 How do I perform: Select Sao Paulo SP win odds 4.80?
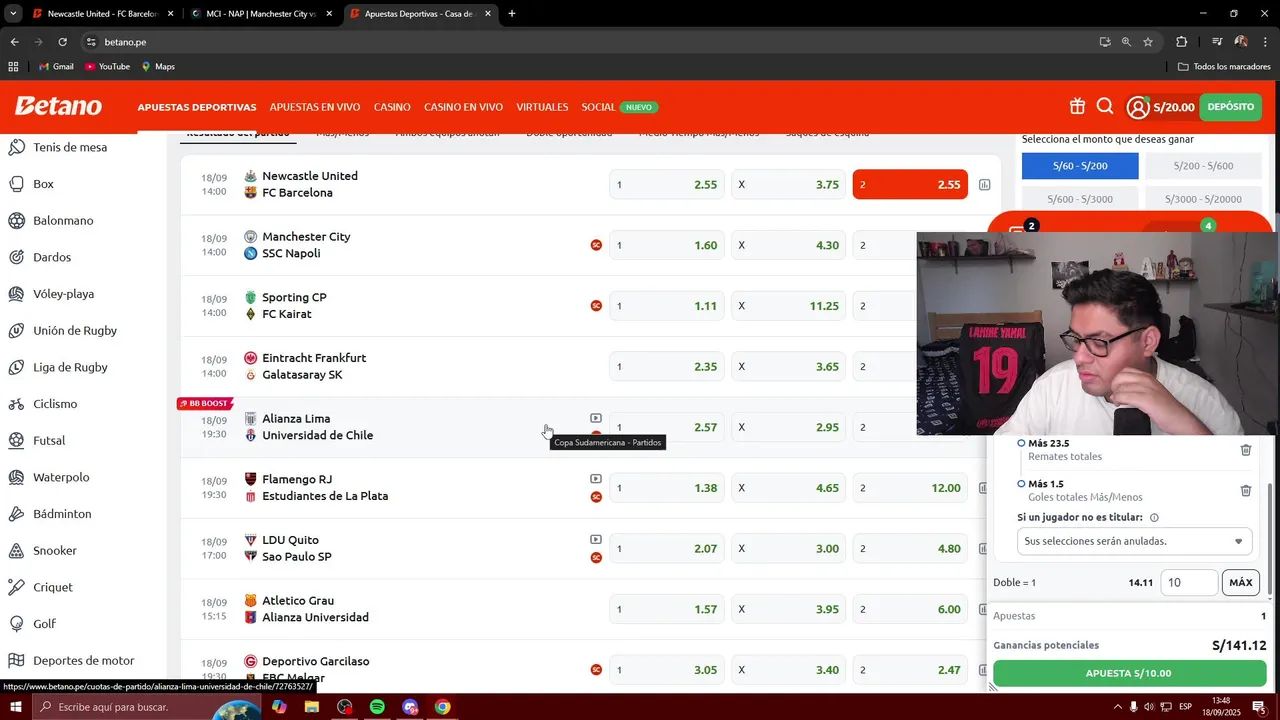pyautogui.click(x=910, y=549)
